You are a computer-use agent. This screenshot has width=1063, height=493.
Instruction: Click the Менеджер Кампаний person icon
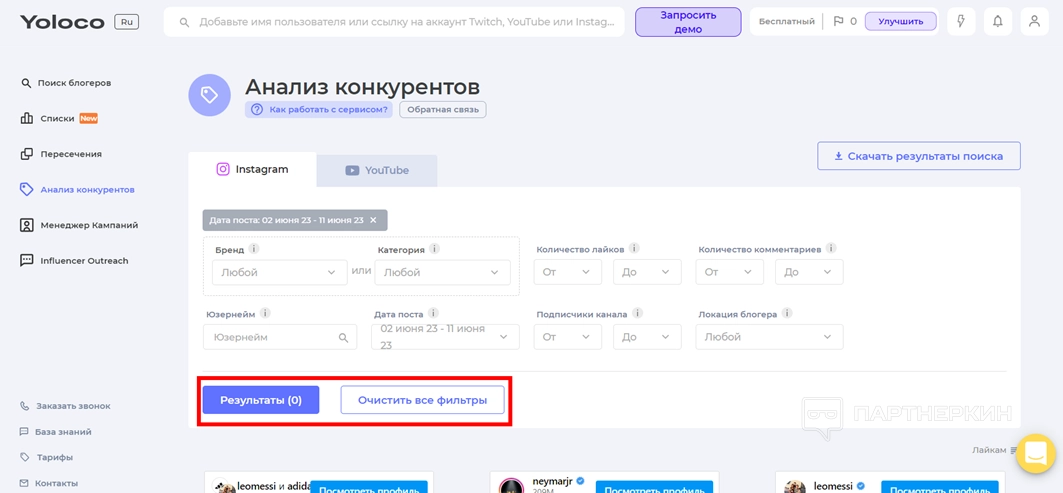click(x=26, y=225)
